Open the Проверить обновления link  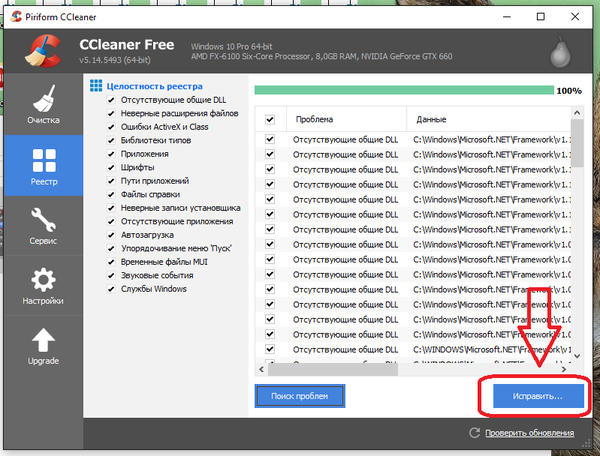pyautogui.click(x=529, y=433)
